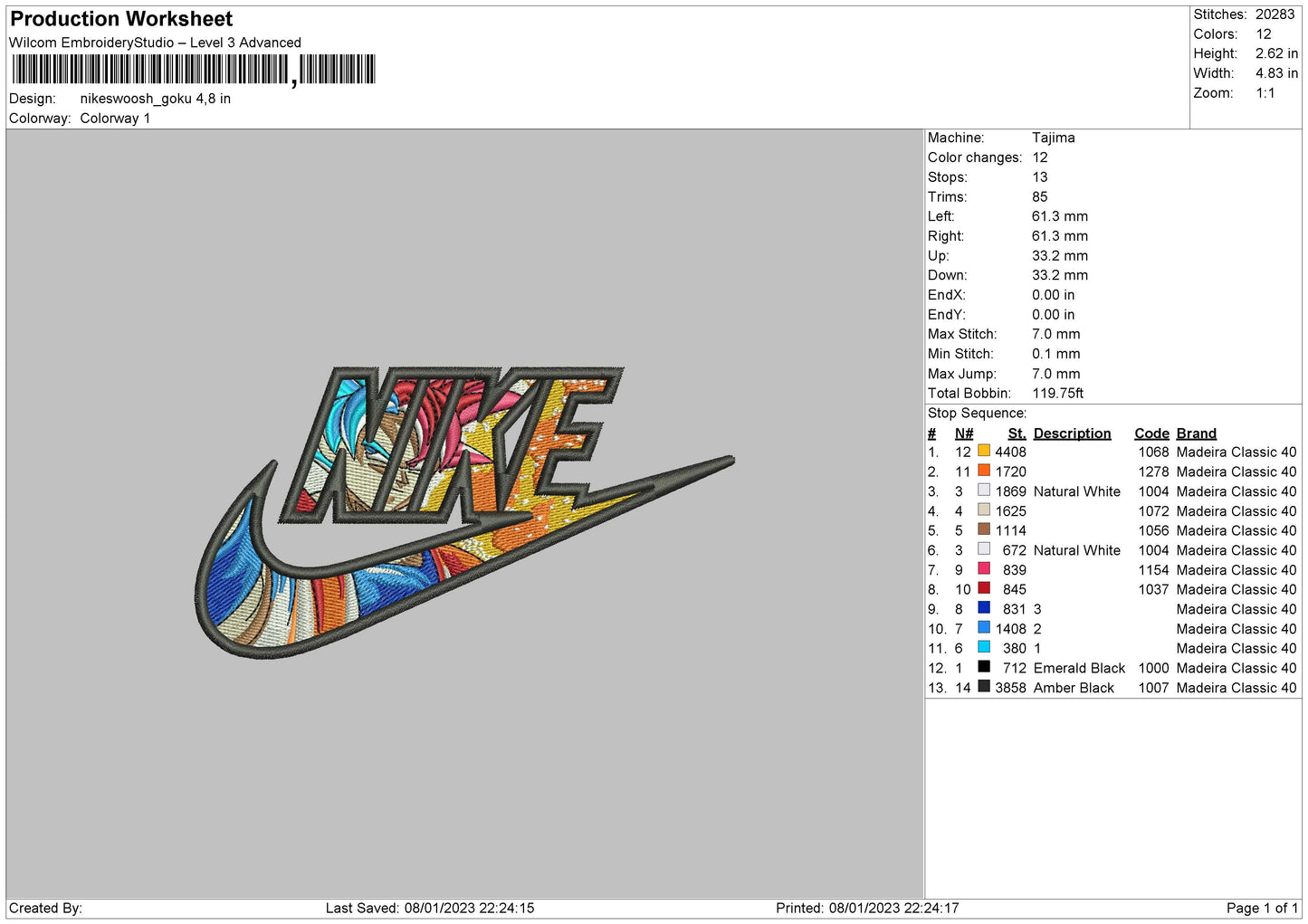
Task: Select the Amber Black color swatch
Action: click(984, 687)
